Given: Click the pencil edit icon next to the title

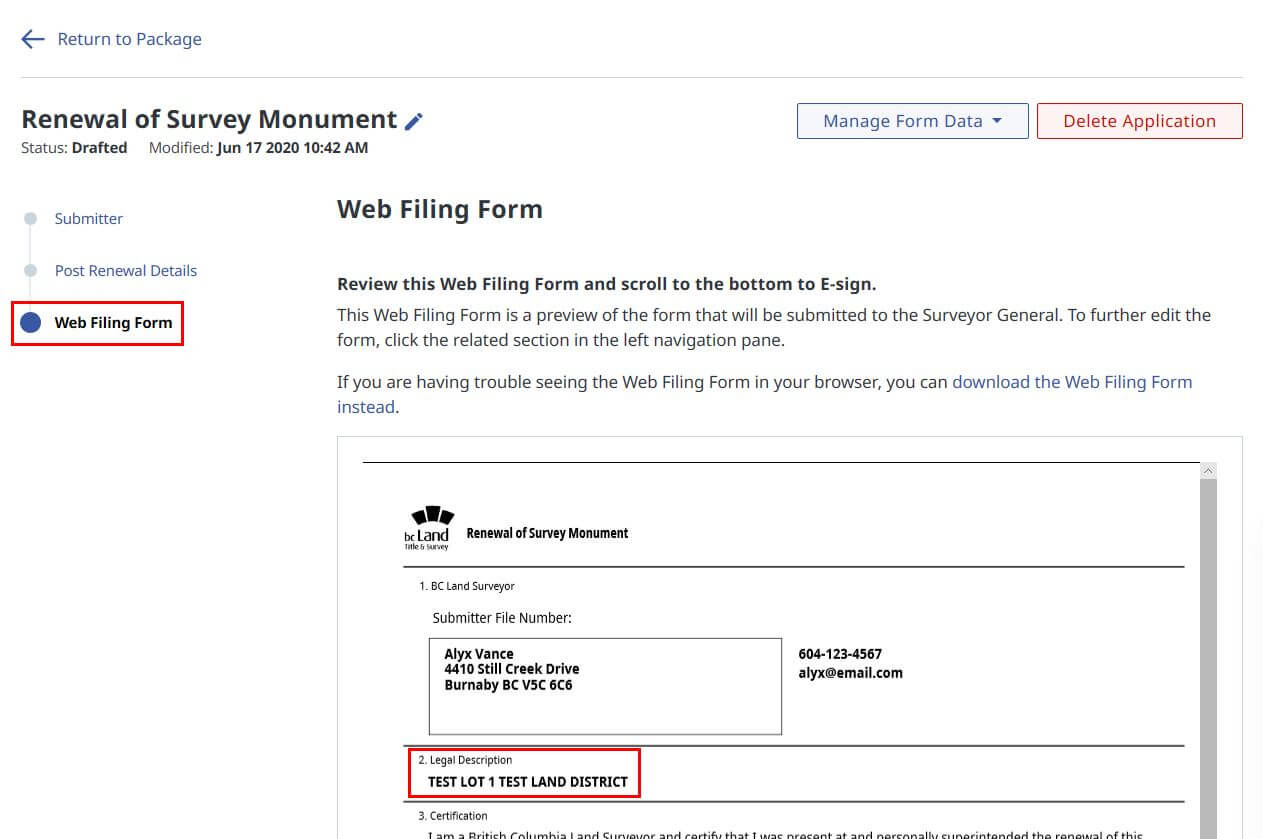Looking at the screenshot, I should click(x=414, y=121).
